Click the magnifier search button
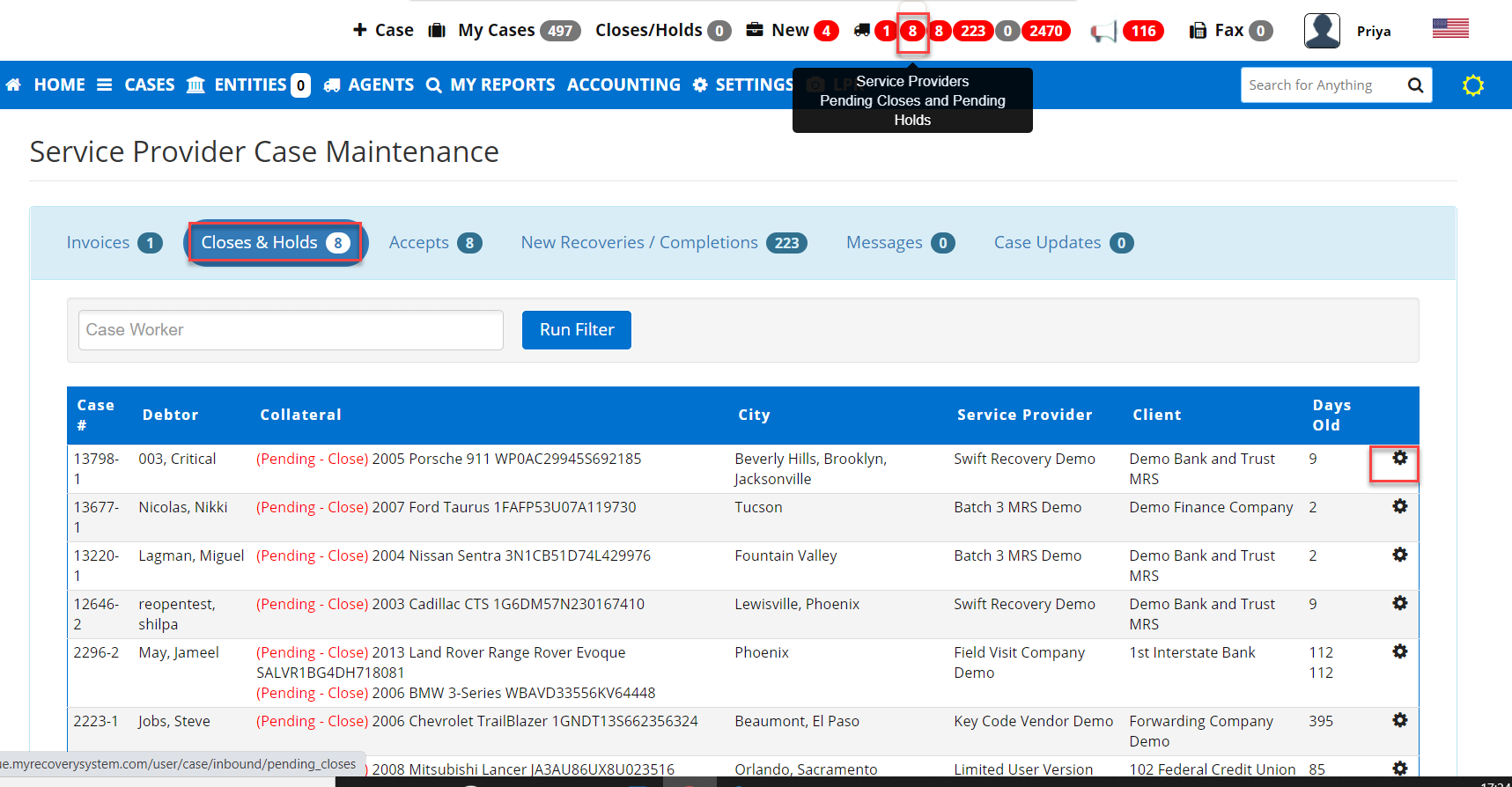The height and width of the screenshot is (787, 1512). pyautogui.click(x=1415, y=85)
